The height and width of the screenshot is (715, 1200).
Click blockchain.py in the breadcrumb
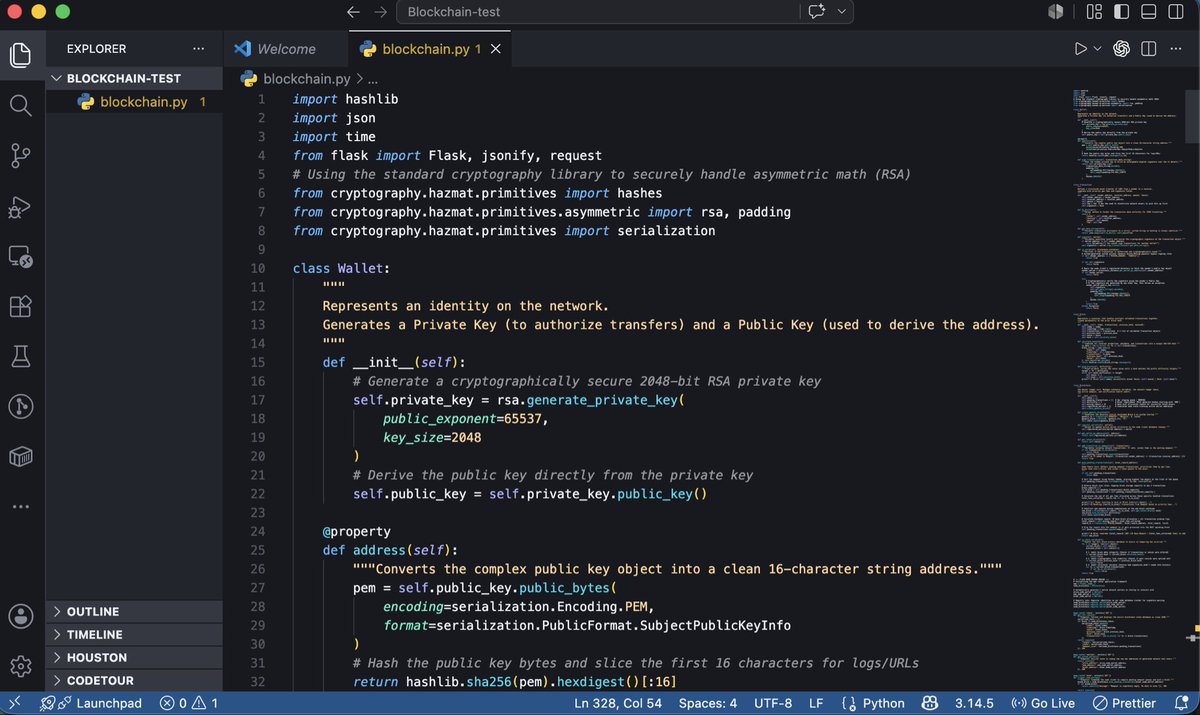coord(306,78)
